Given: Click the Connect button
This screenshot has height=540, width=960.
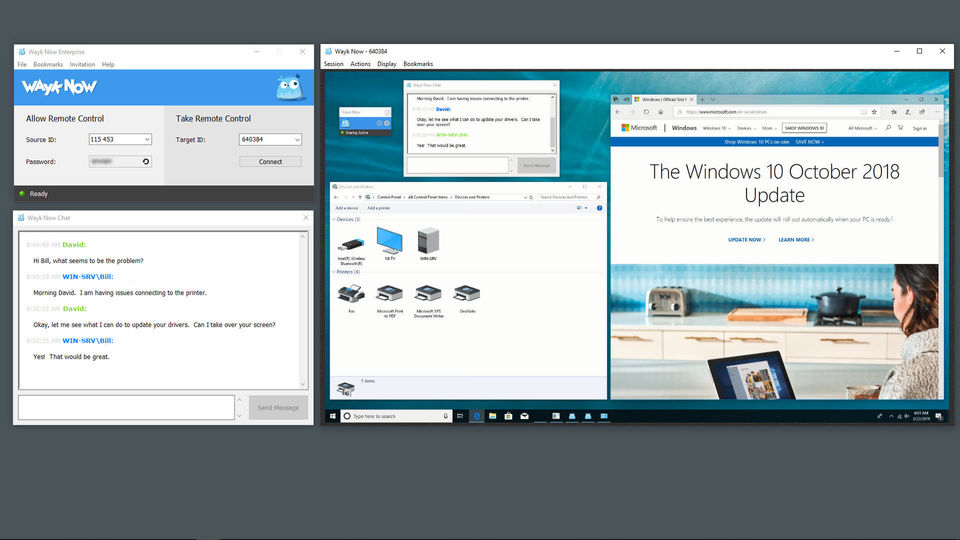Looking at the screenshot, I should coord(270,162).
